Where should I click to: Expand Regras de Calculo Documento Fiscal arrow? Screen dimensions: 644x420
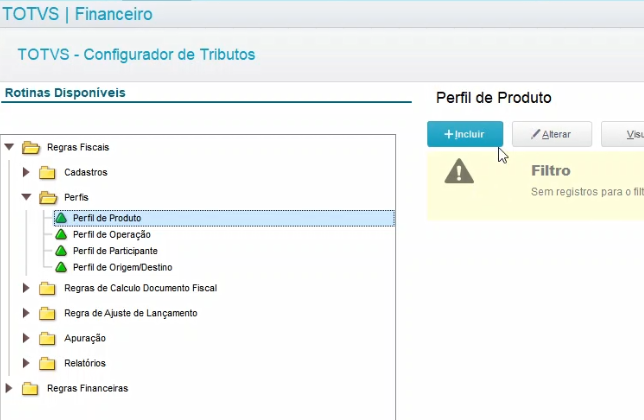[x=26, y=288]
